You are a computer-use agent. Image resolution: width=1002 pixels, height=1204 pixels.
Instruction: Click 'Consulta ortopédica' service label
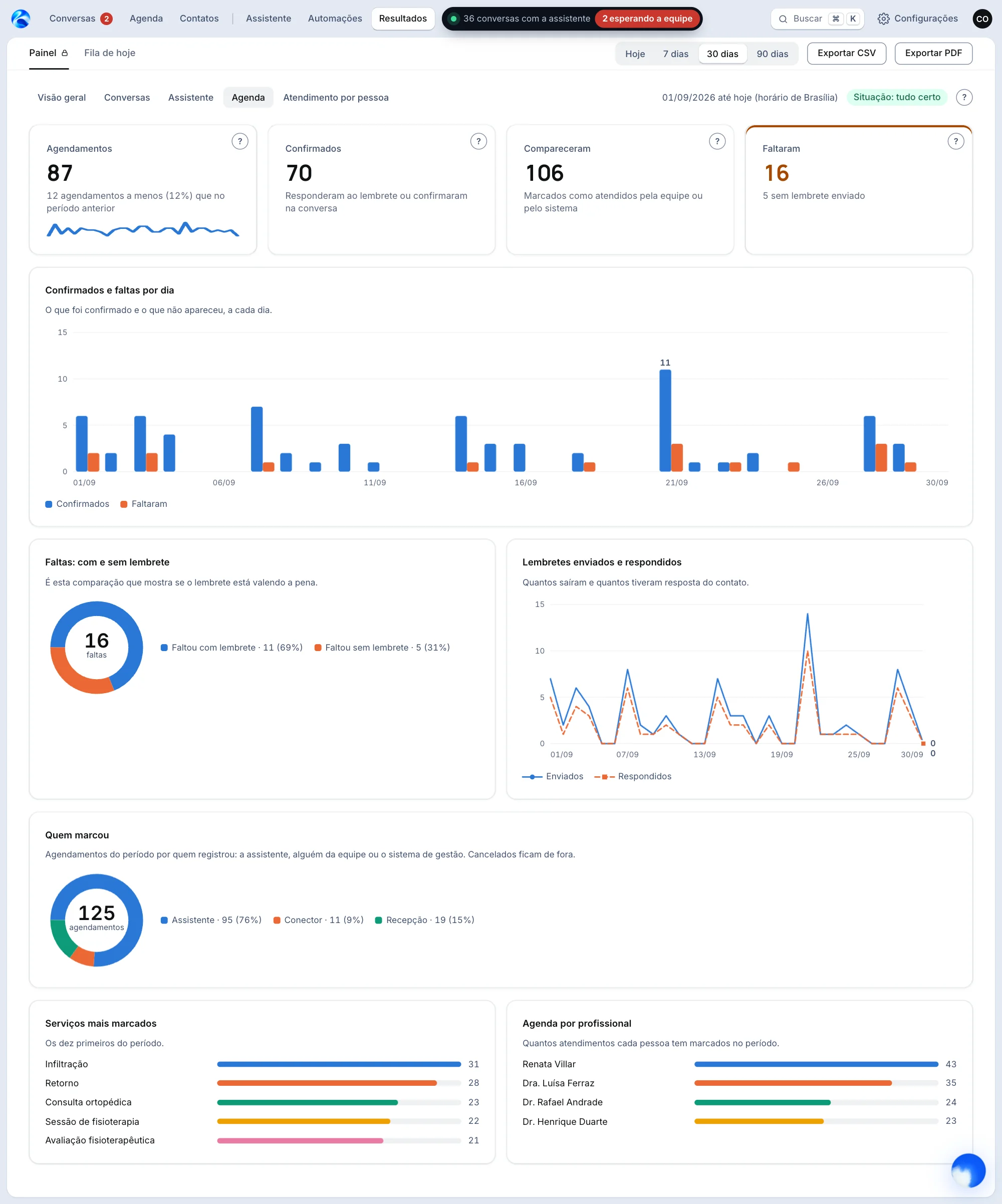tap(88, 1102)
